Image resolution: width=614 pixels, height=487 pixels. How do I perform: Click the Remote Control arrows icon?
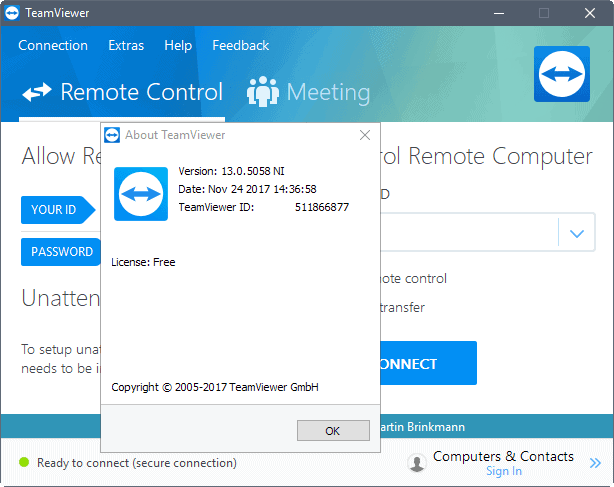tap(37, 92)
